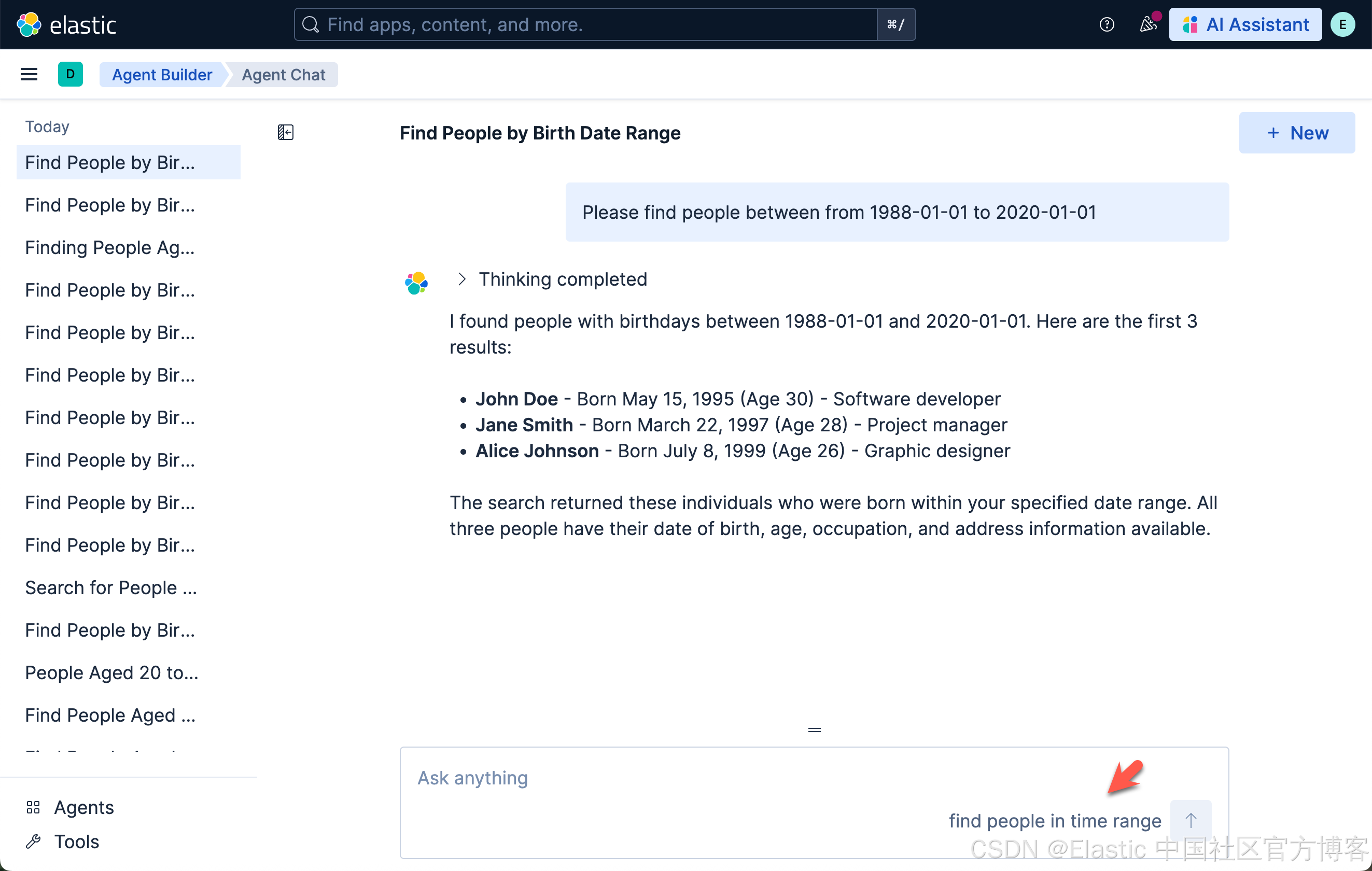Start a new conversation with New button
This screenshot has height=871, width=1372.
click(x=1297, y=133)
